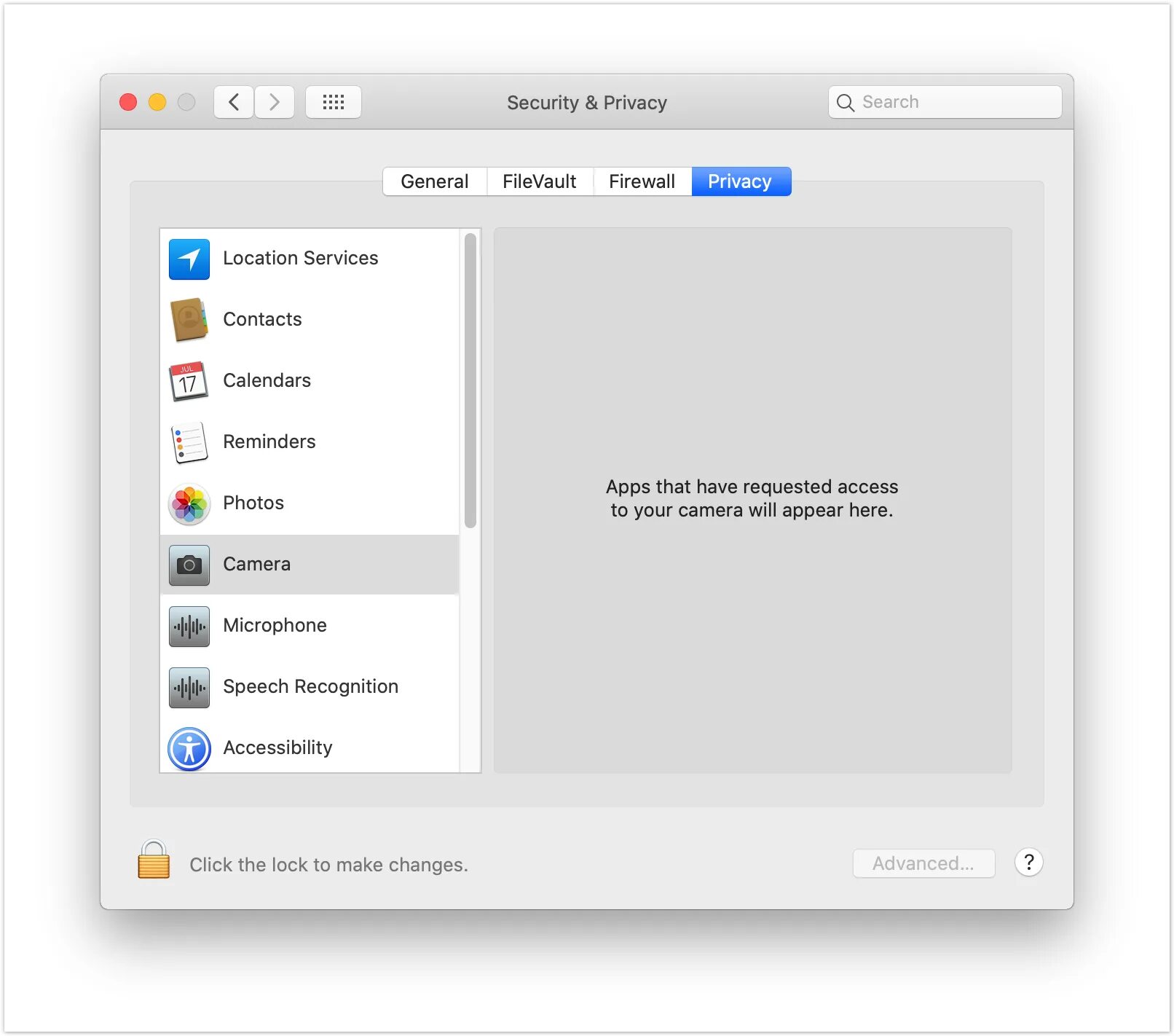Screen dimensions: 1174x1036
Task: Select Speech Recognition label in list
Action: pyautogui.click(x=310, y=686)
